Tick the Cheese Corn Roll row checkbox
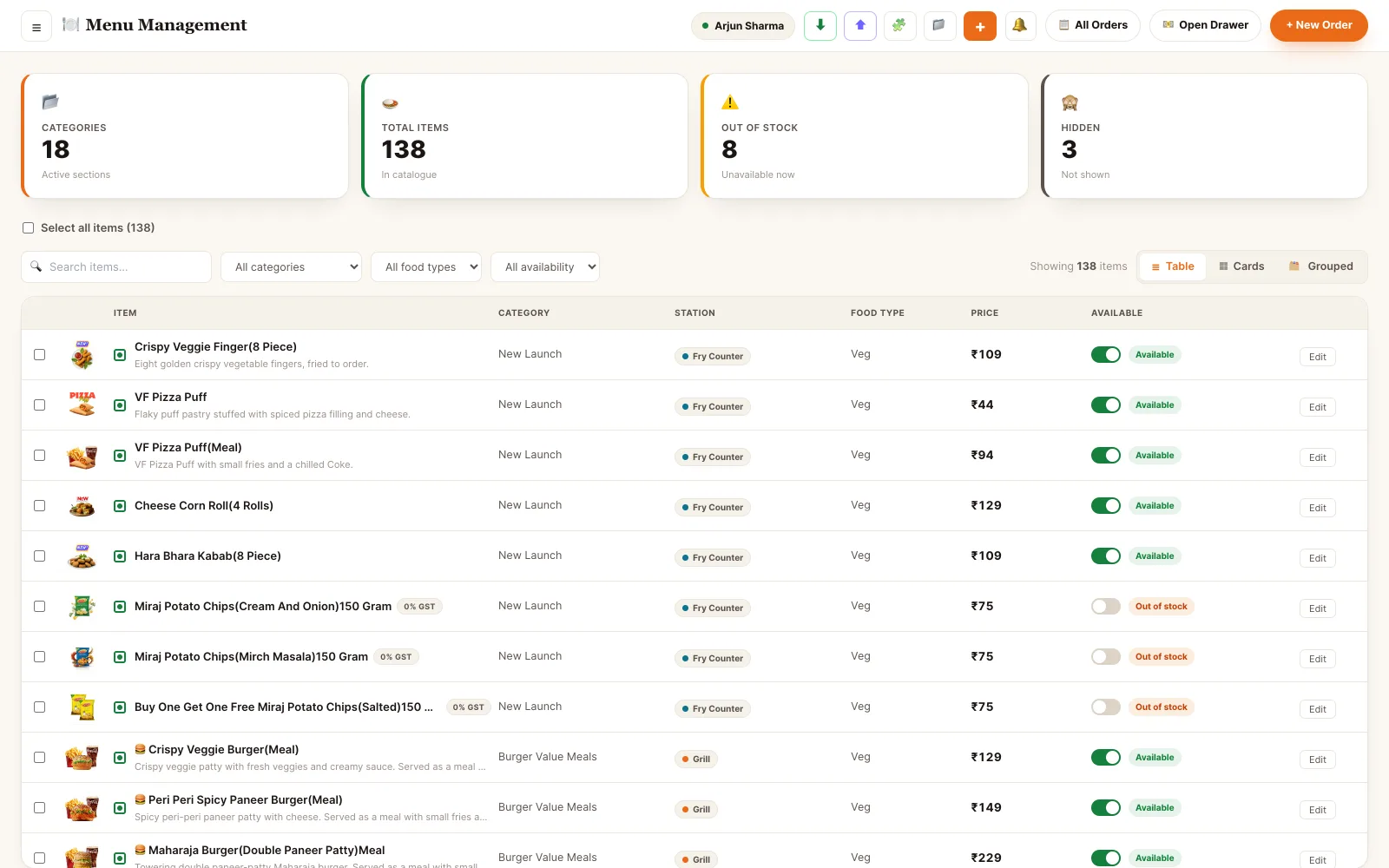 tap(39, 505)
